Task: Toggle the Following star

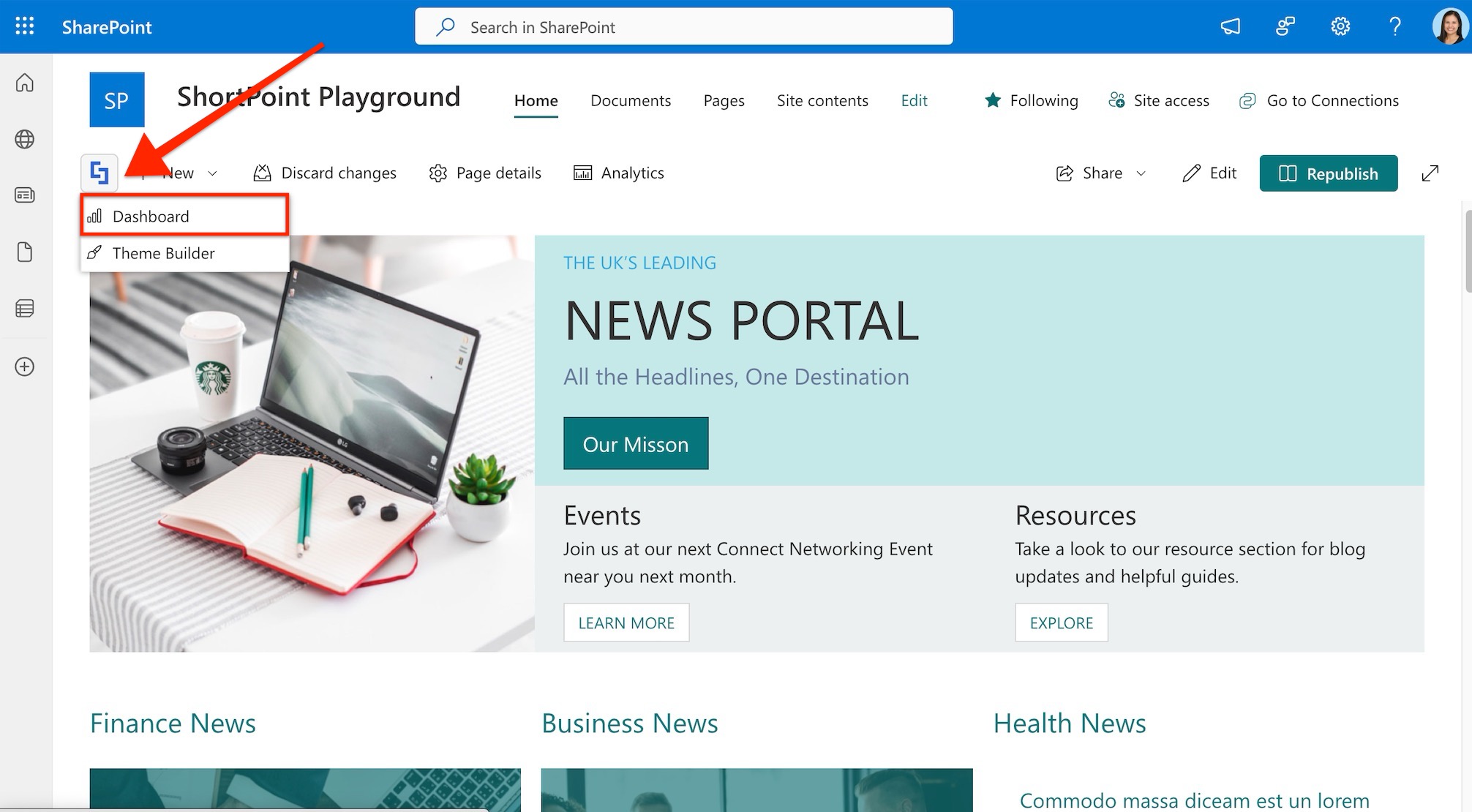Action: 993,100
